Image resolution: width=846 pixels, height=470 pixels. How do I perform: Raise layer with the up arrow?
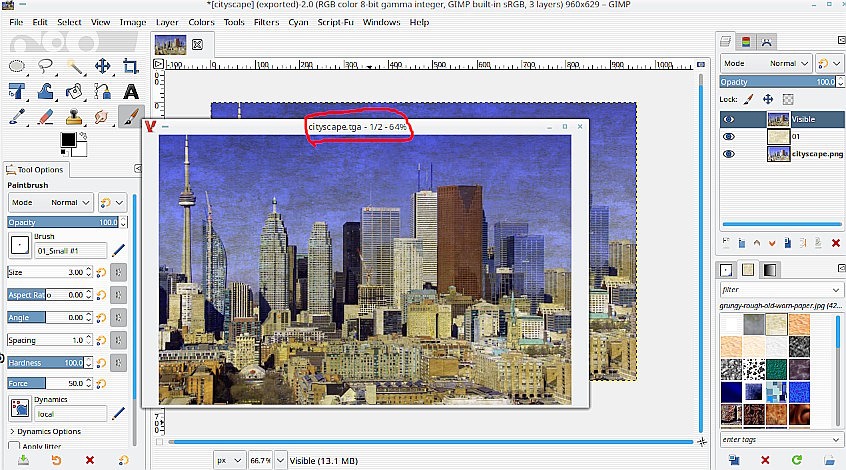[757, 243]
